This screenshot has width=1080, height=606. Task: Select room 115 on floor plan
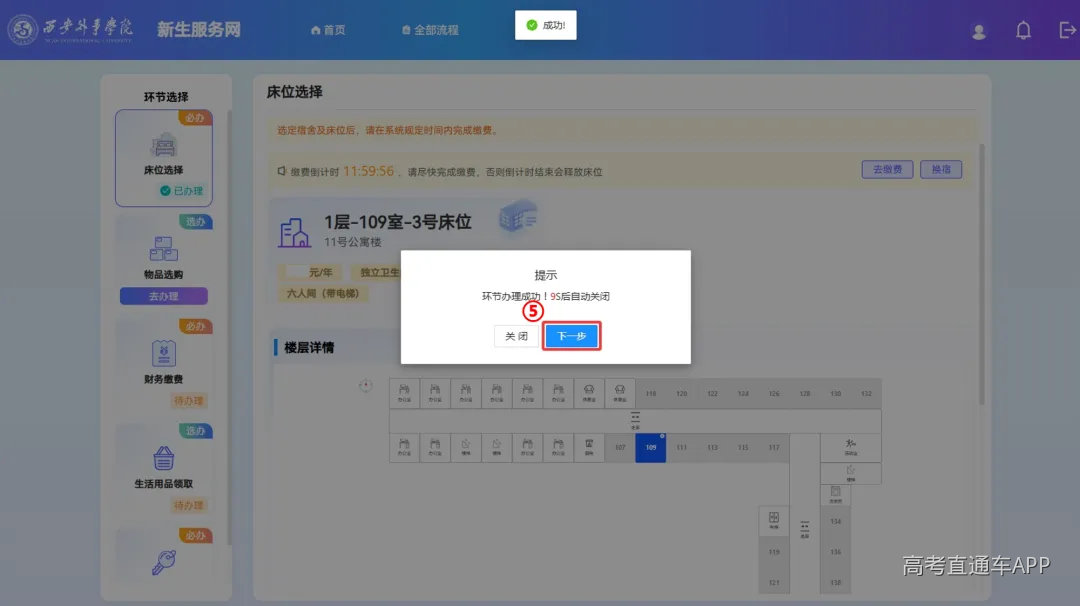(742, 448)
